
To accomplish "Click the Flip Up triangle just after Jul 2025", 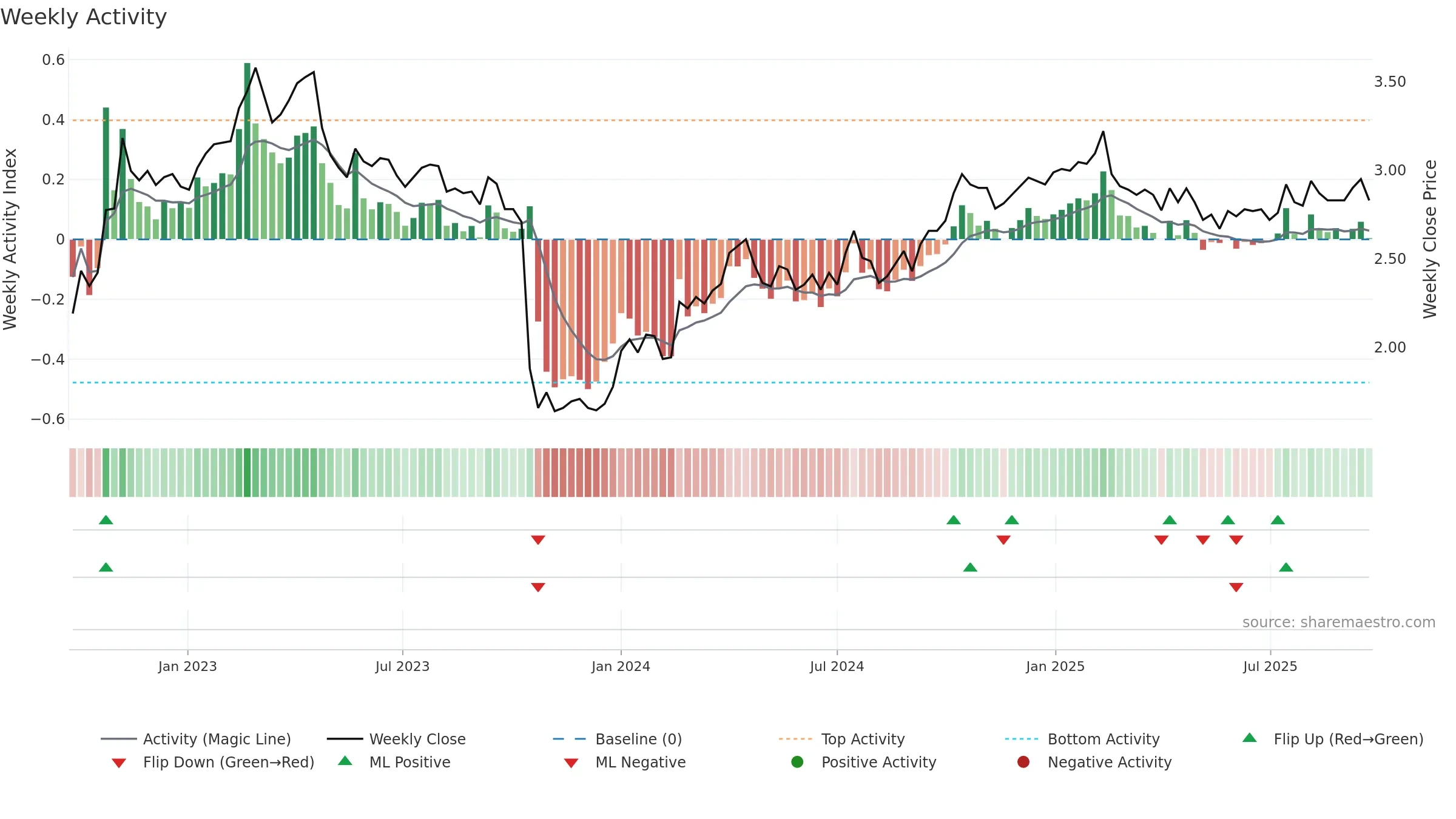I will point(1278,520).
